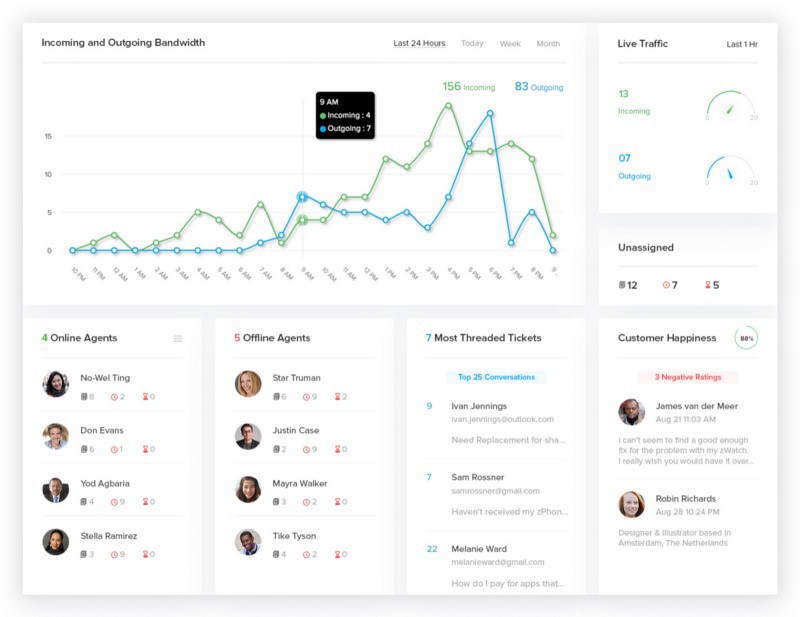Toggle the 156 Incoming chart legend
The width and height of the screenshot is (800, 617).
(468, 87)
